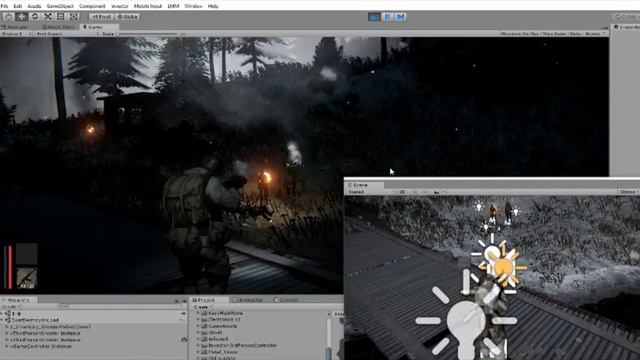The height and width of the screenshot is (360, 640).
Task: Click the Play button
Action: click(x=374, y=17)
